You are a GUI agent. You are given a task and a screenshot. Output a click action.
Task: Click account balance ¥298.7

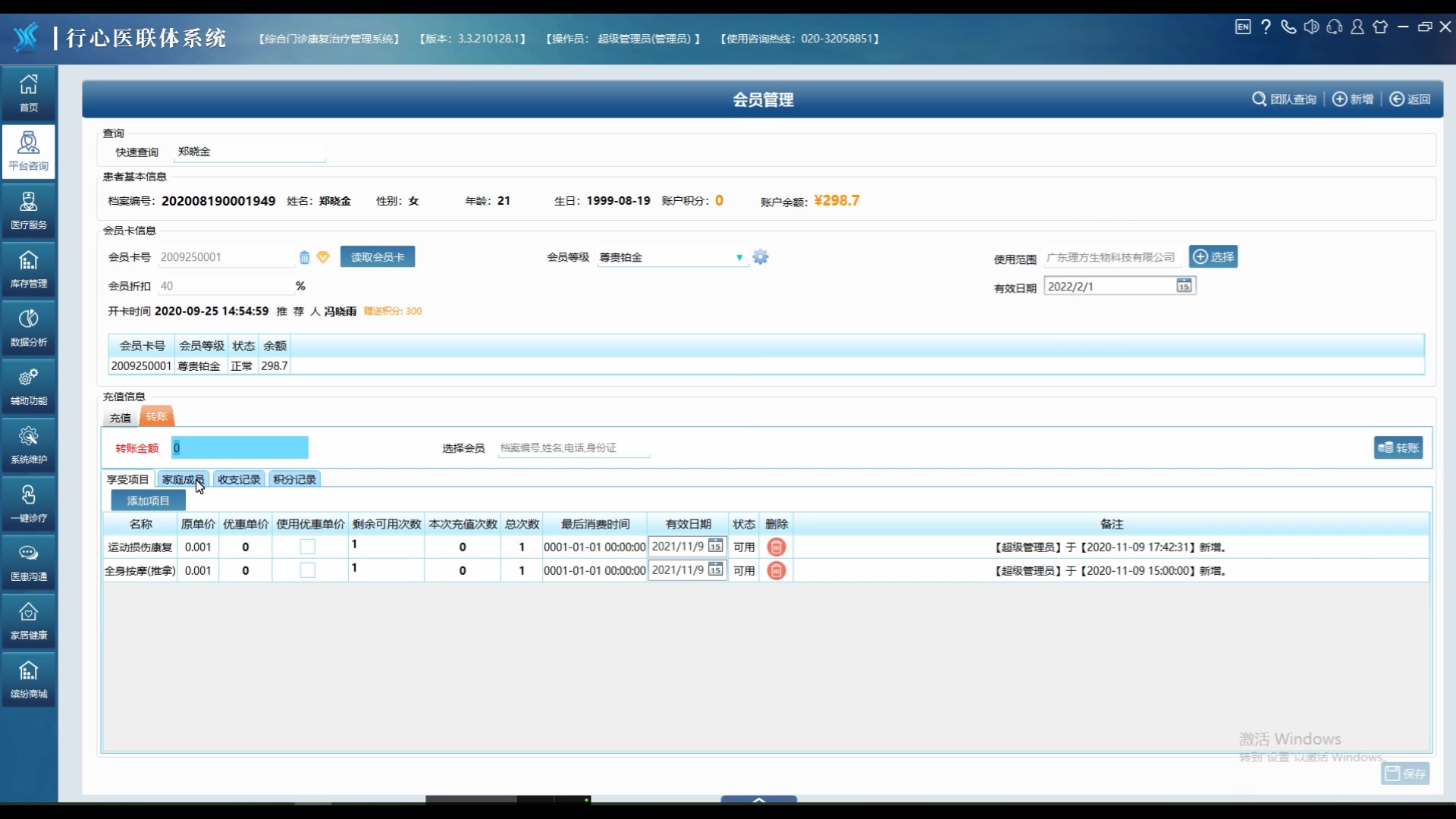836,201
